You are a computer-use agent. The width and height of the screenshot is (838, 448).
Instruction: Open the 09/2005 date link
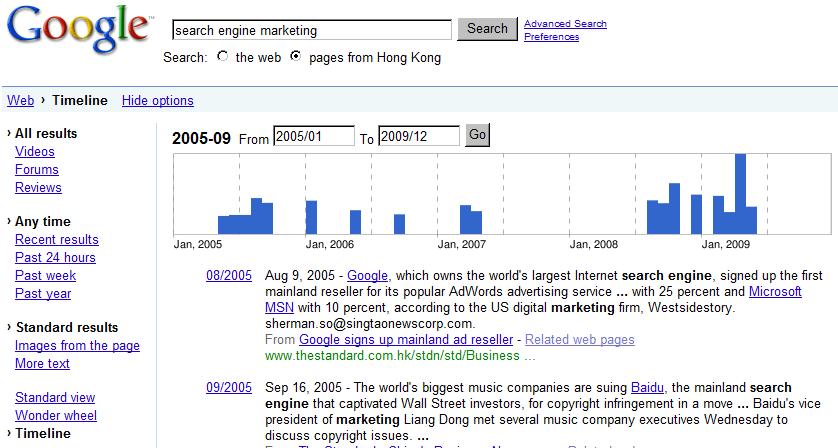tap(229, 388)
